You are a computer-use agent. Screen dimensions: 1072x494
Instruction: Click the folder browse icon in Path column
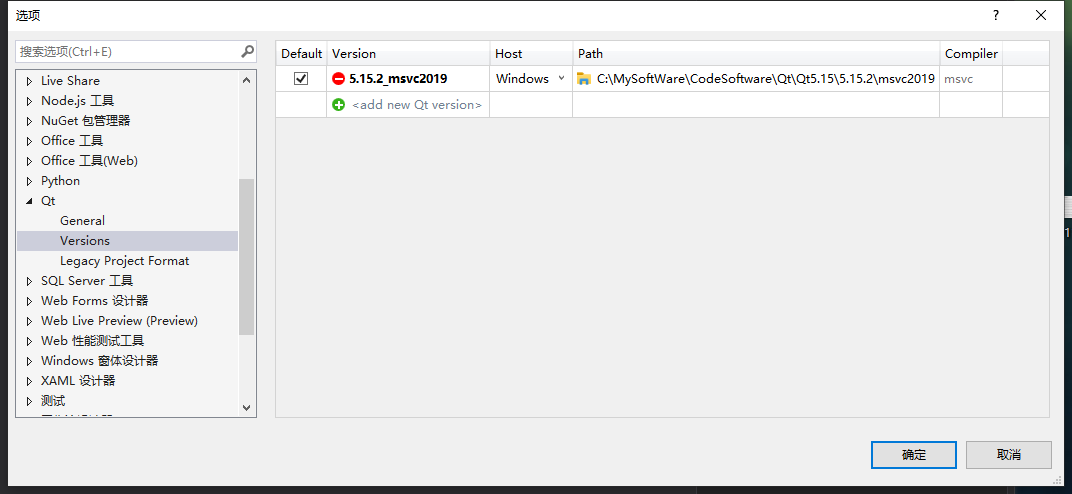point(584,79)
